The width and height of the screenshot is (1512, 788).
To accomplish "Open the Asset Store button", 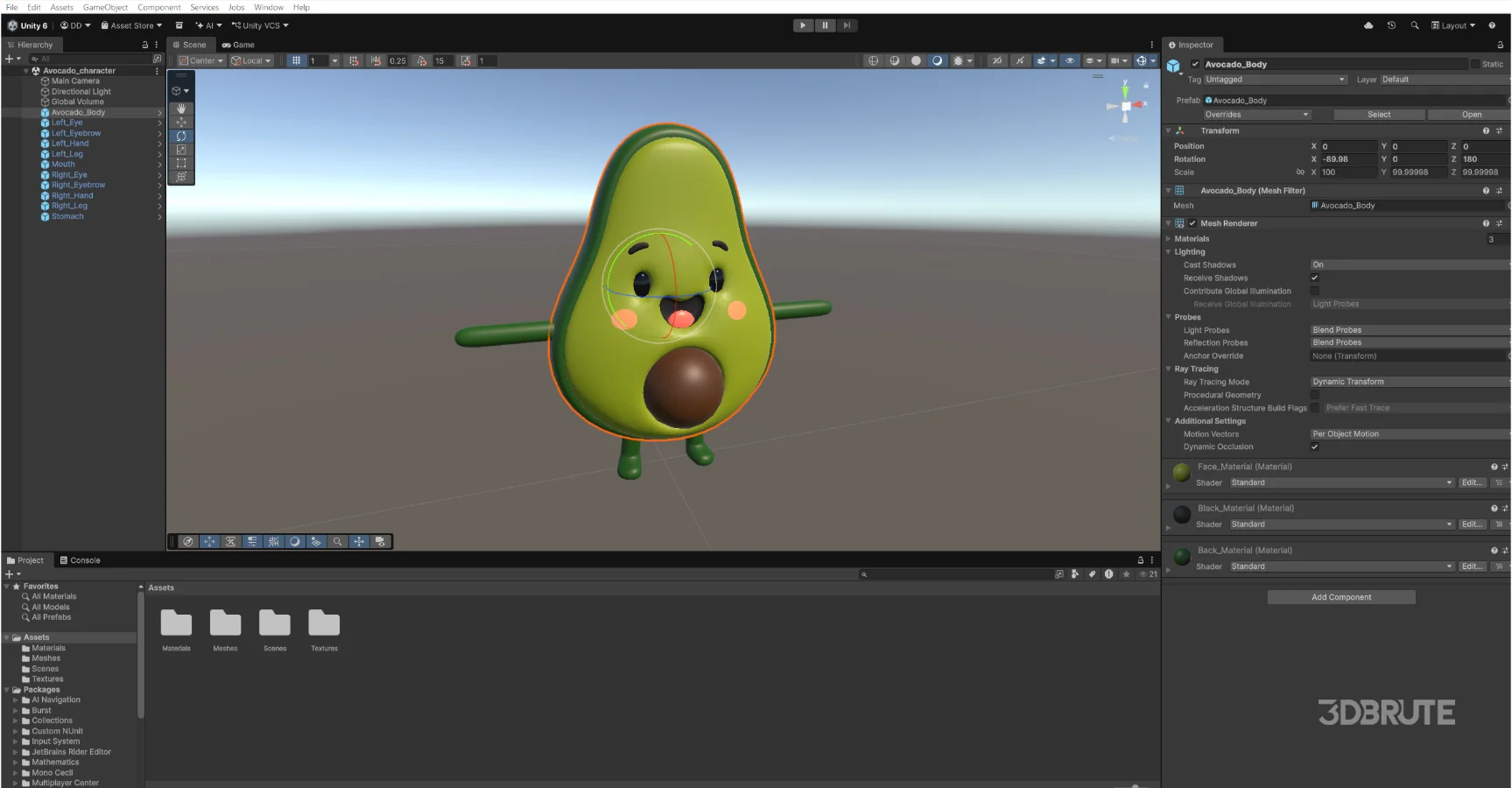I will [x=131, y=25].
